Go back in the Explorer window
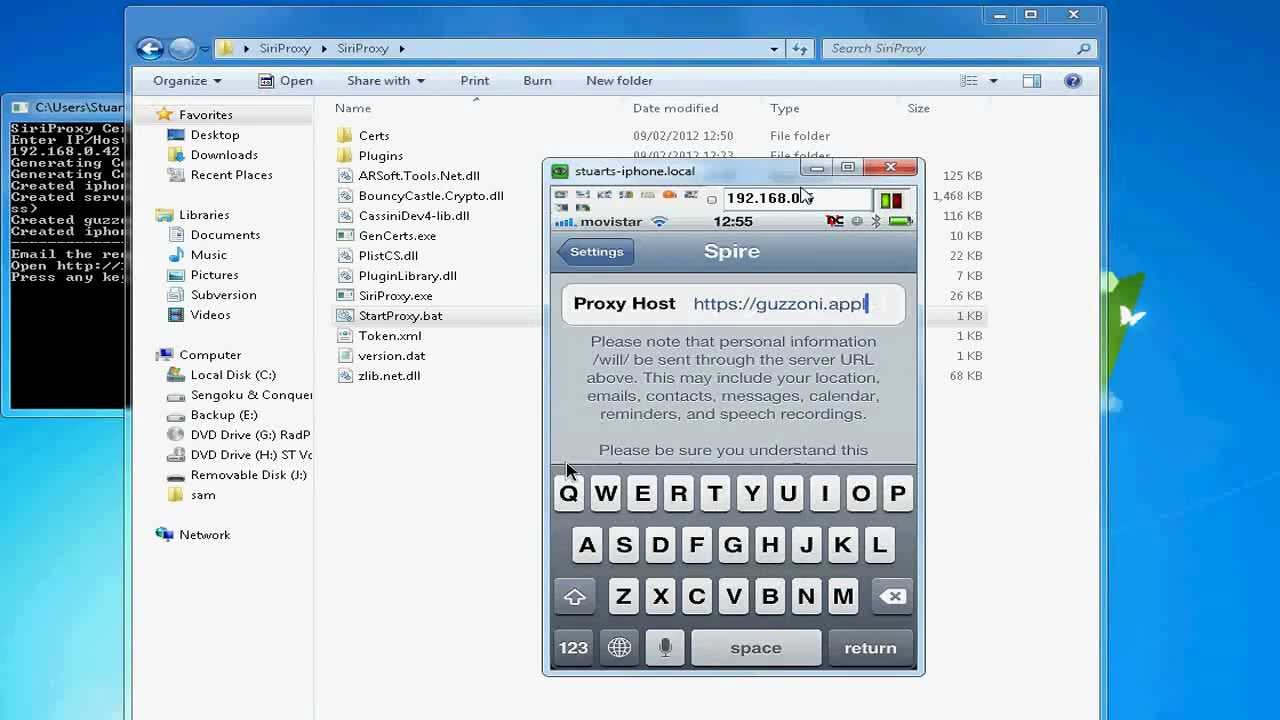Screen dimensions: 1280x720 point(150,48)
